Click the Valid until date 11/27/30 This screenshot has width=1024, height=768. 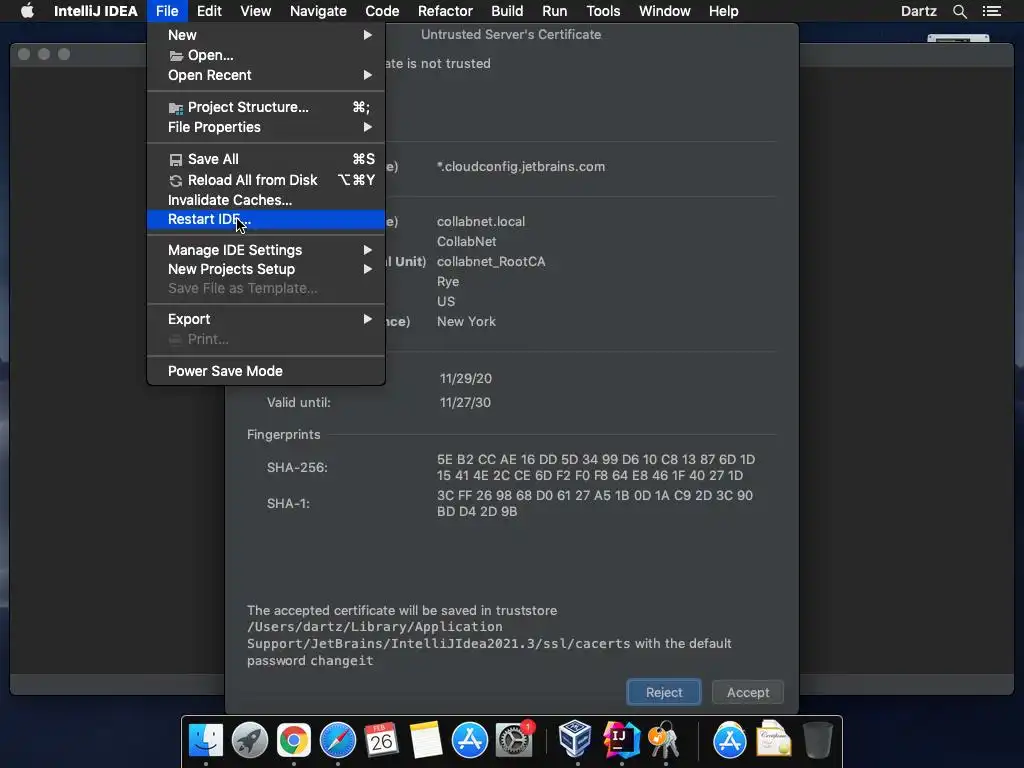point(465,402)
